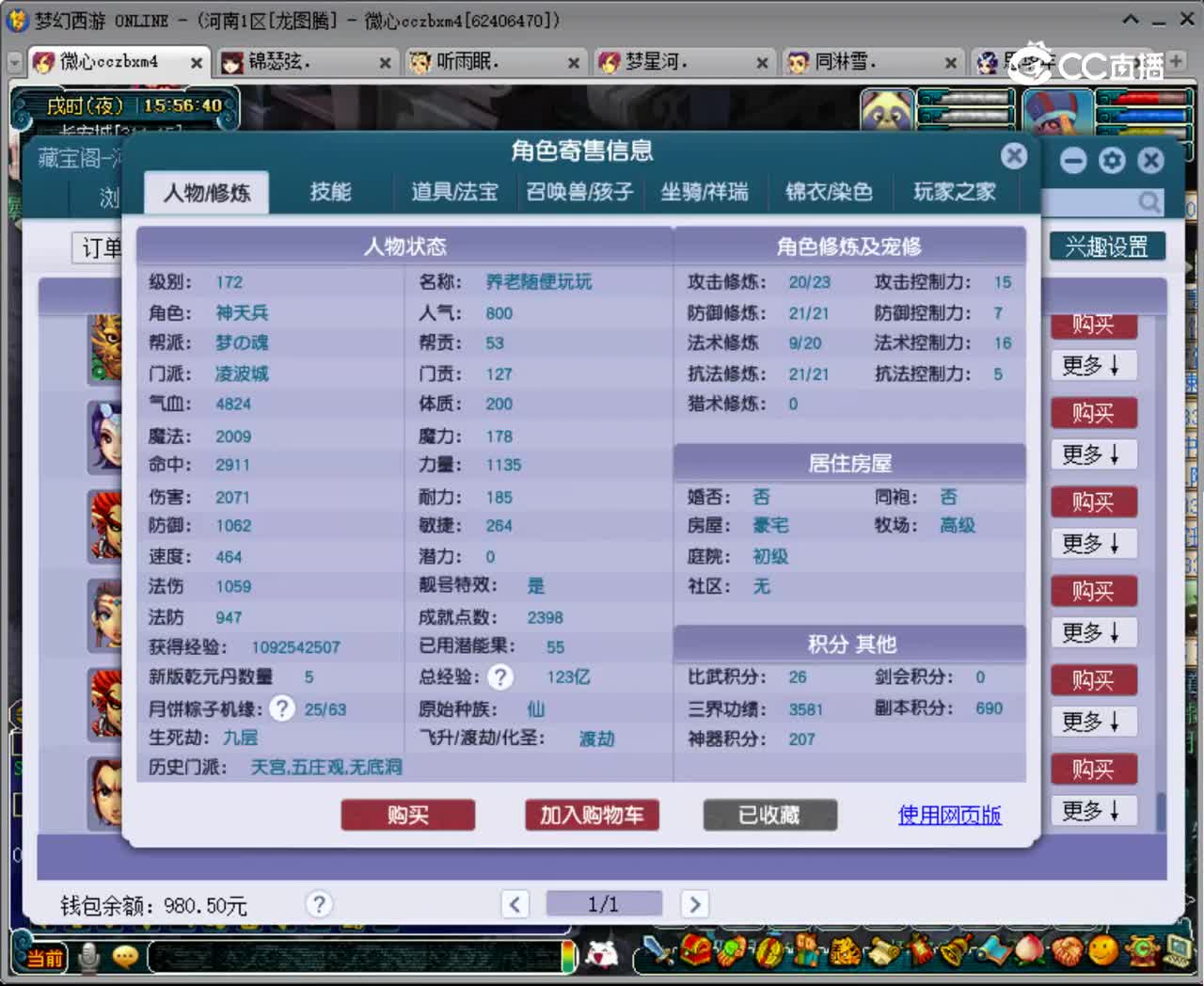Open the red treasure chest inventory icon

pos(697,951)
